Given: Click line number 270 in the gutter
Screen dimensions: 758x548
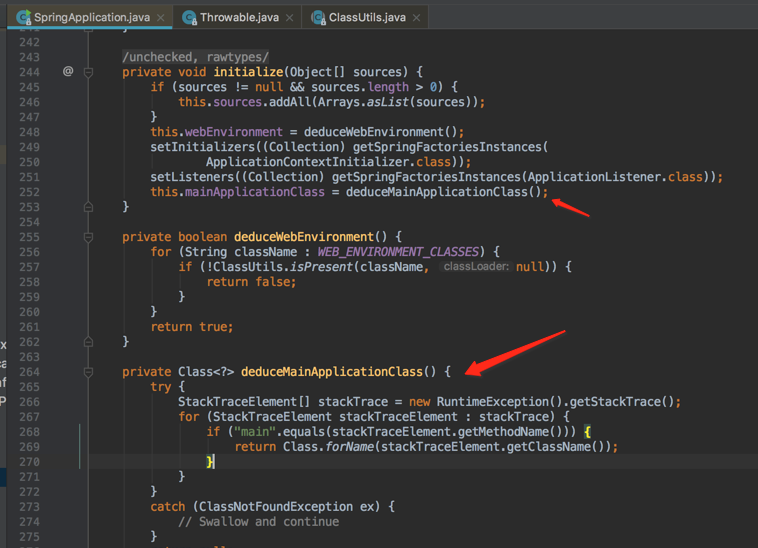Looking at the screenshot, I should (x=29, y=462).
